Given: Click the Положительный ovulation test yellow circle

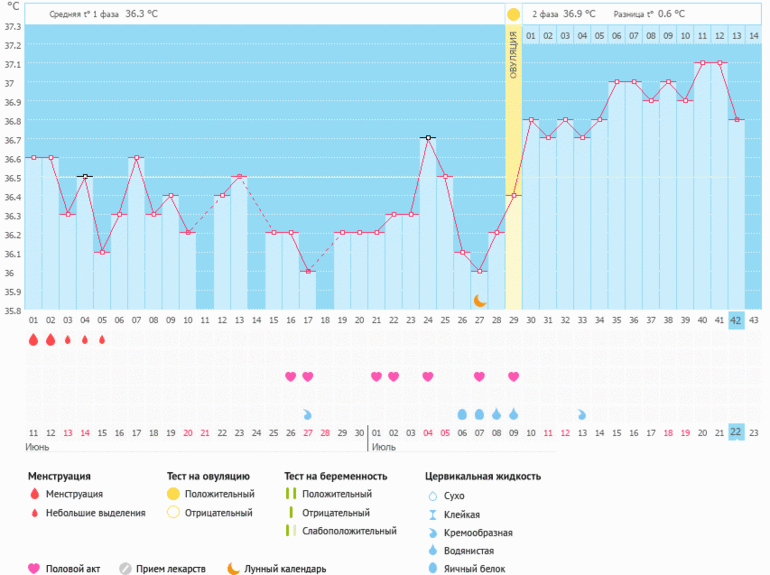Looking at the screenshot, I should (173, 494).
